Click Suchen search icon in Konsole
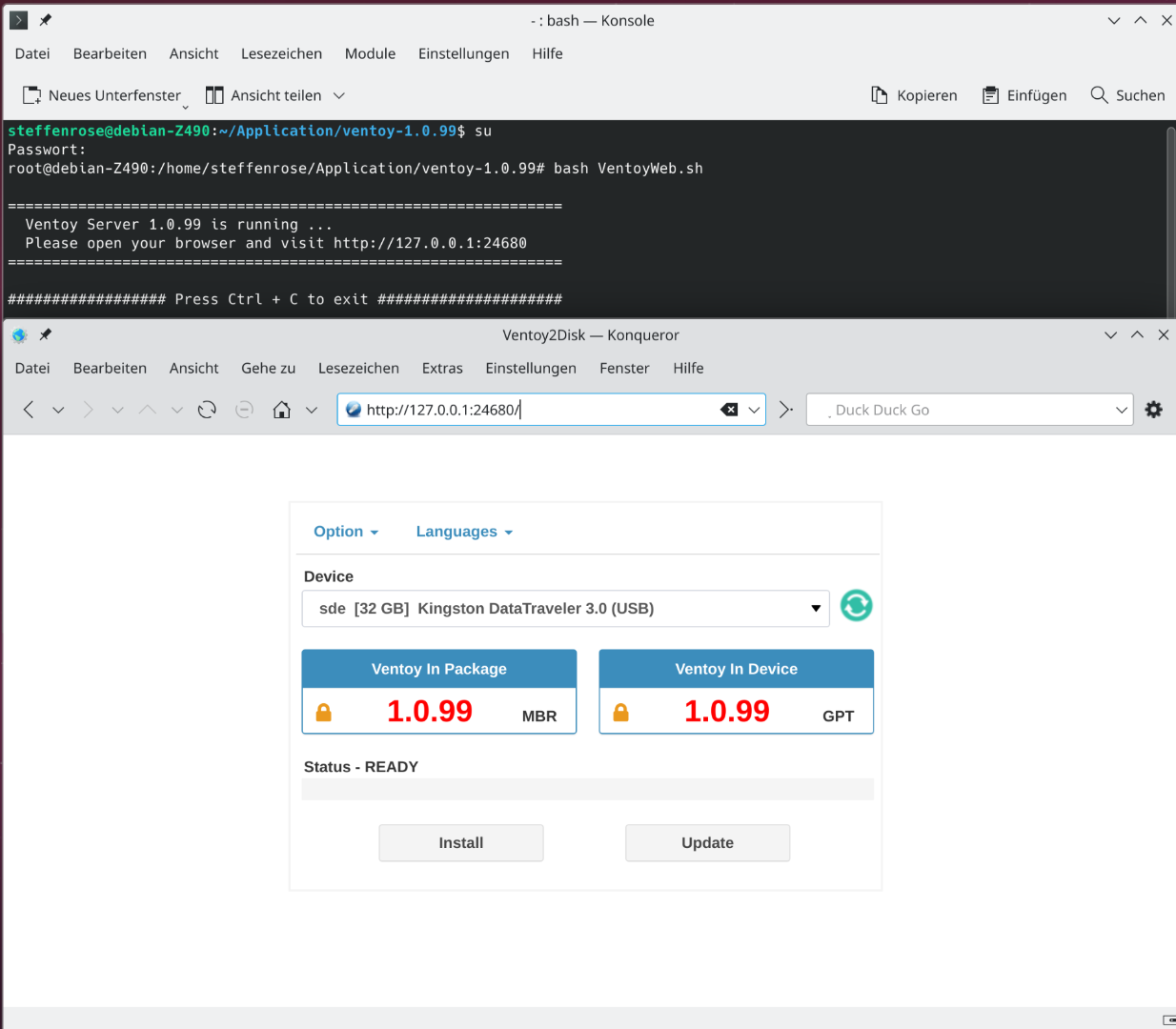This screenshot has height=1029, width=1176. click(1099, 95)
